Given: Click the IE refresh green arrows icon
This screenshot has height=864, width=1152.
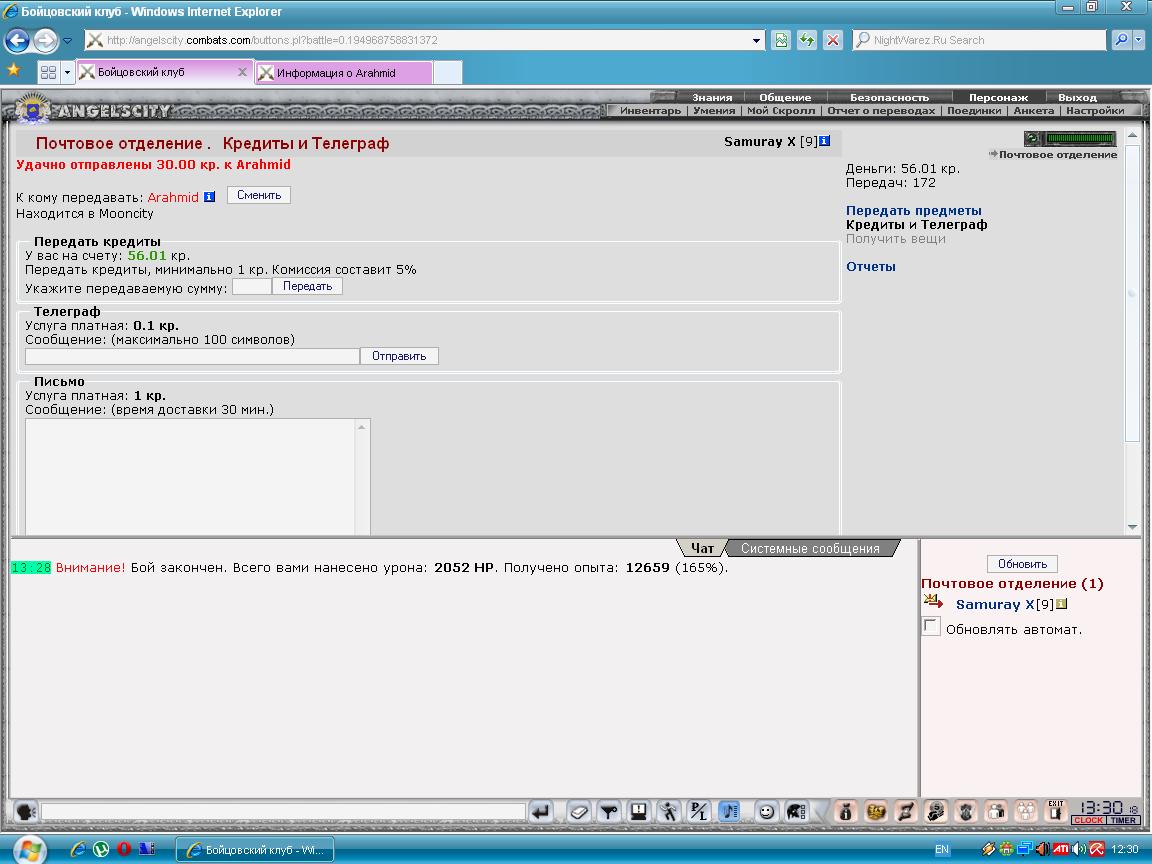Looking at the screenshot, I should 807,40.
